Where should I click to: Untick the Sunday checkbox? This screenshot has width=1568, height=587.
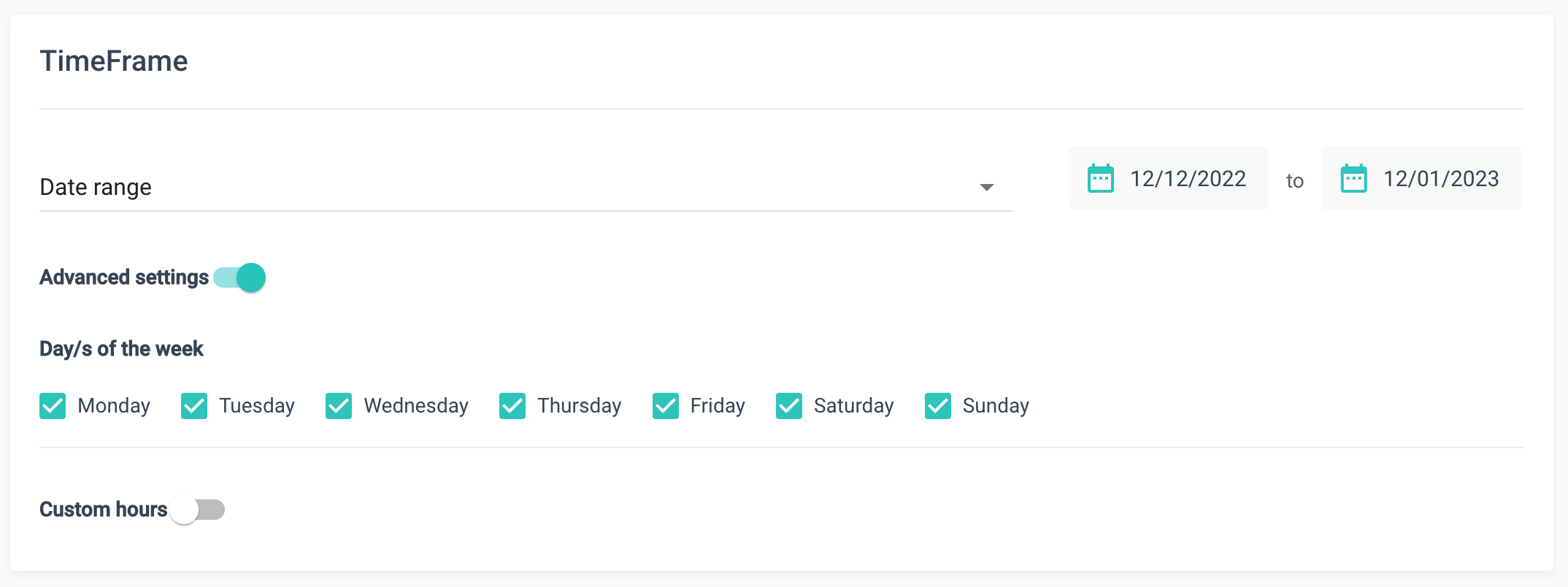(938, 406)
